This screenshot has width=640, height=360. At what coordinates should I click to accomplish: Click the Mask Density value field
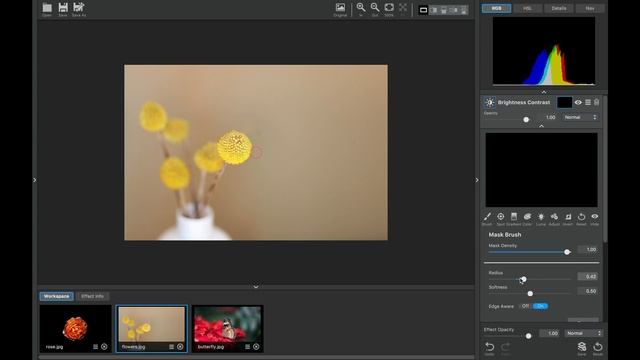(588, 249)
